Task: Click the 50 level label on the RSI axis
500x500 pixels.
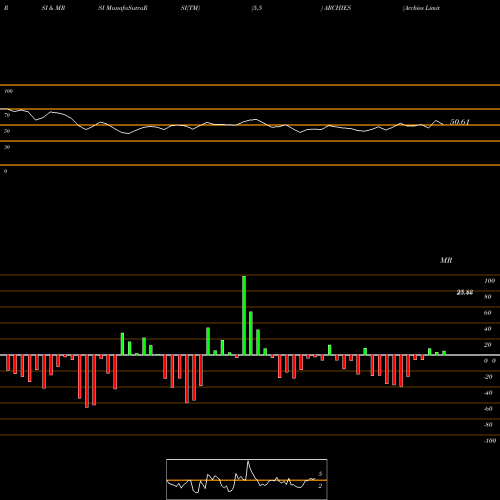Action: [7, 131]
